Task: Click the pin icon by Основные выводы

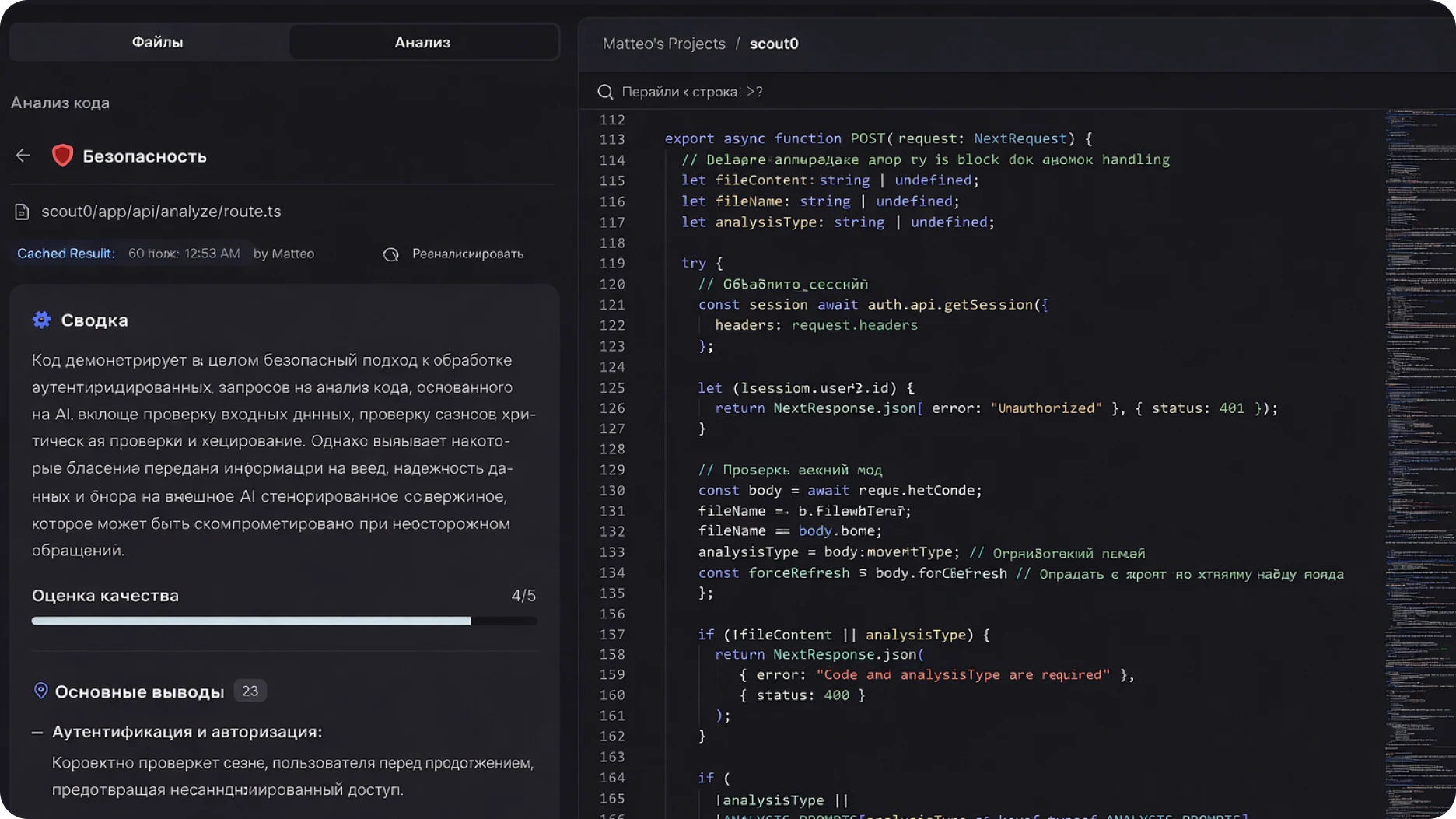Action: (x=40, y=691)
